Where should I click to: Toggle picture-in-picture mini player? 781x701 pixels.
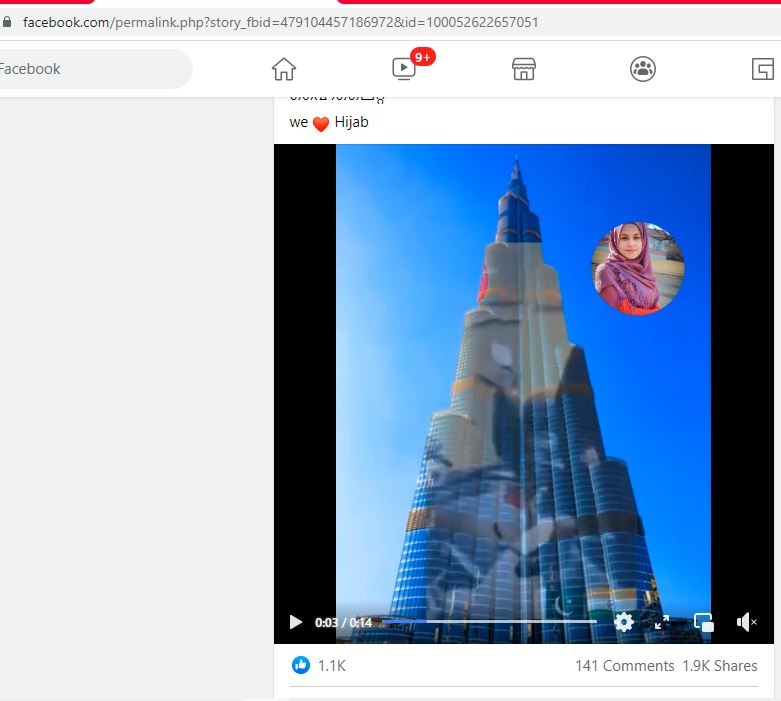(704, 622)
